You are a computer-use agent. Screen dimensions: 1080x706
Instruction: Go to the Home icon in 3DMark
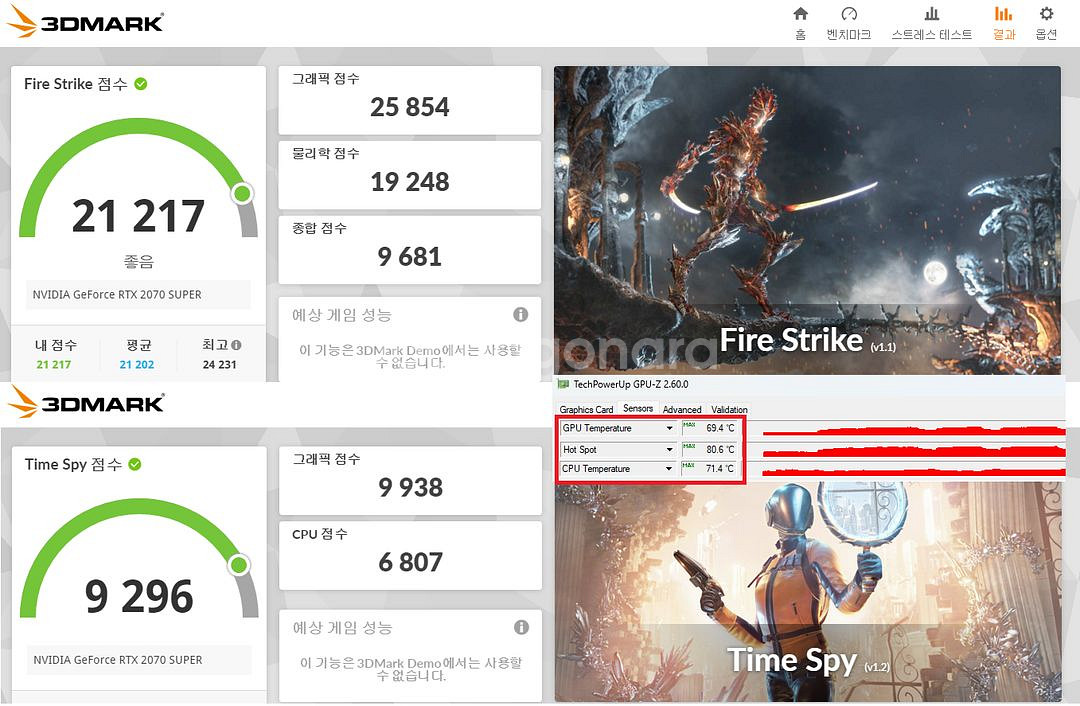800,14
